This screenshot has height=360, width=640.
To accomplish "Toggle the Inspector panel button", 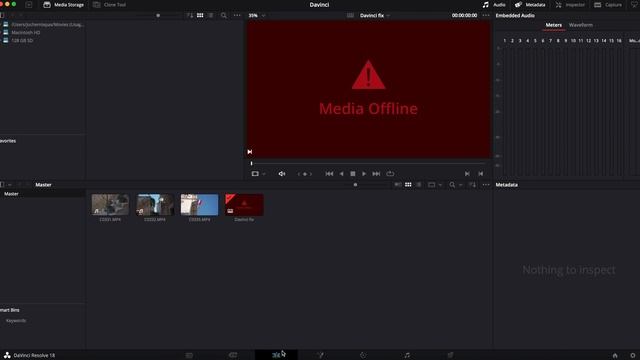I will coord(570,5).
